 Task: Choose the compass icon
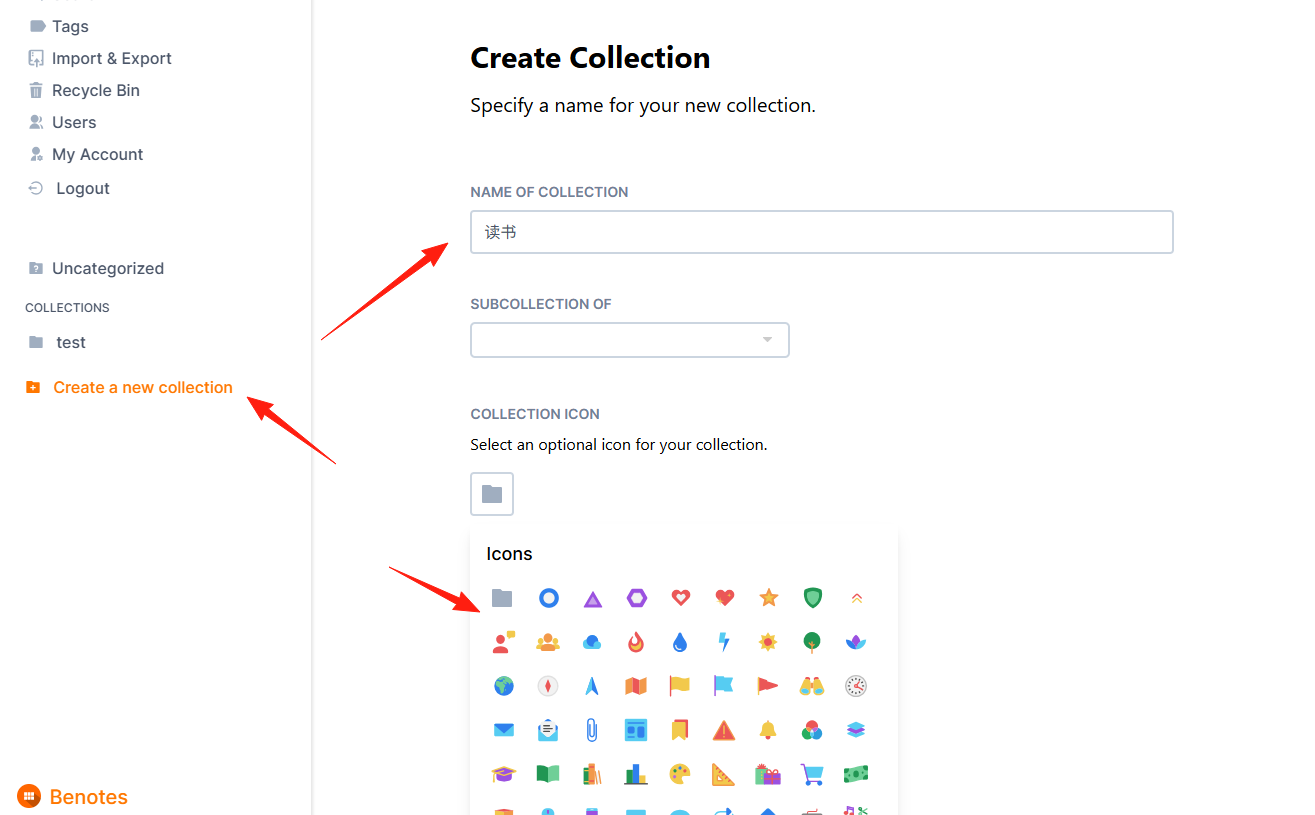(548, 686)
